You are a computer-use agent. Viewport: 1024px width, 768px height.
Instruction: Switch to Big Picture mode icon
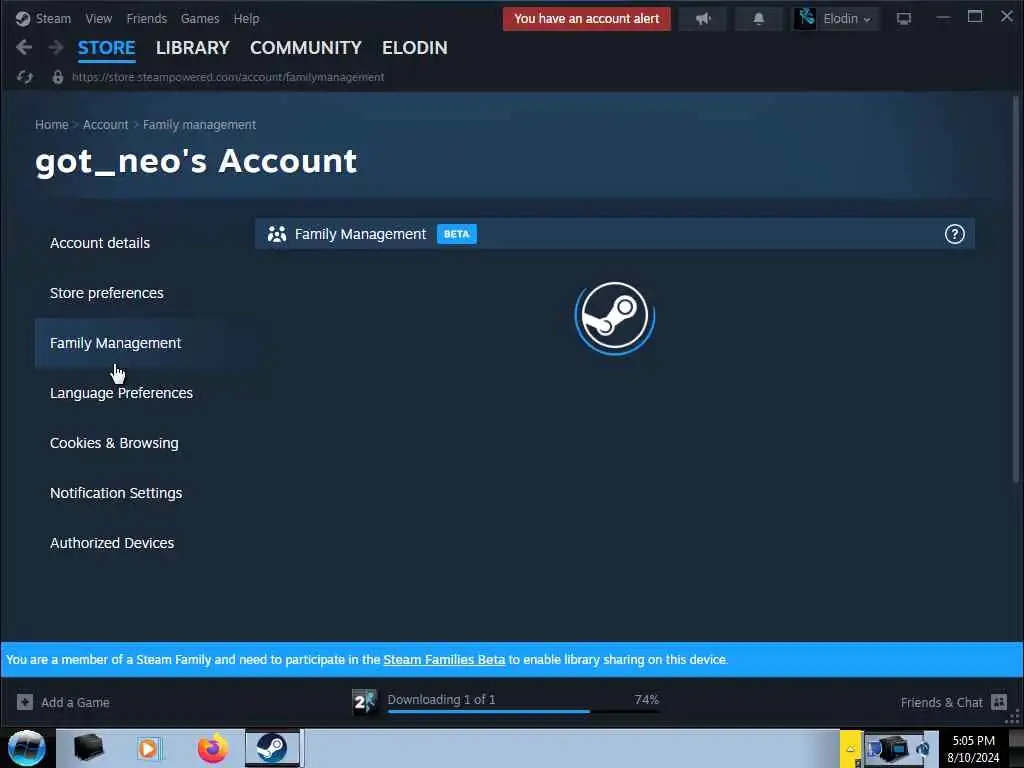click(x=903, y=18)
